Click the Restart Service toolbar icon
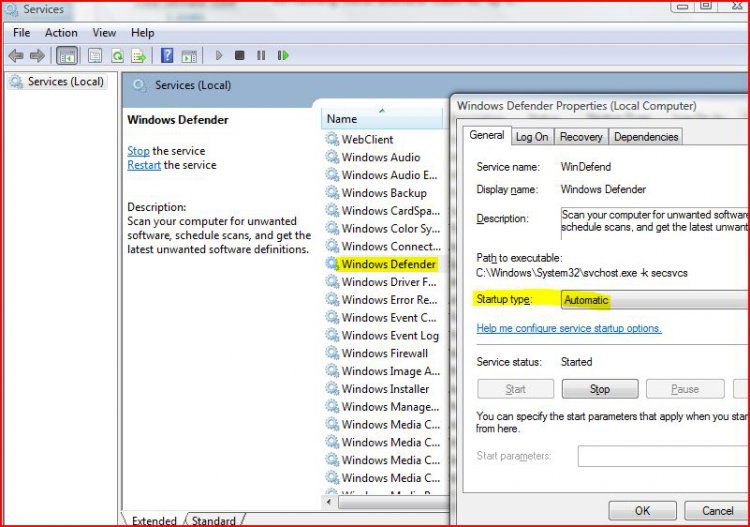This screenshot has width=750, height=527. [x=283, y=55]
